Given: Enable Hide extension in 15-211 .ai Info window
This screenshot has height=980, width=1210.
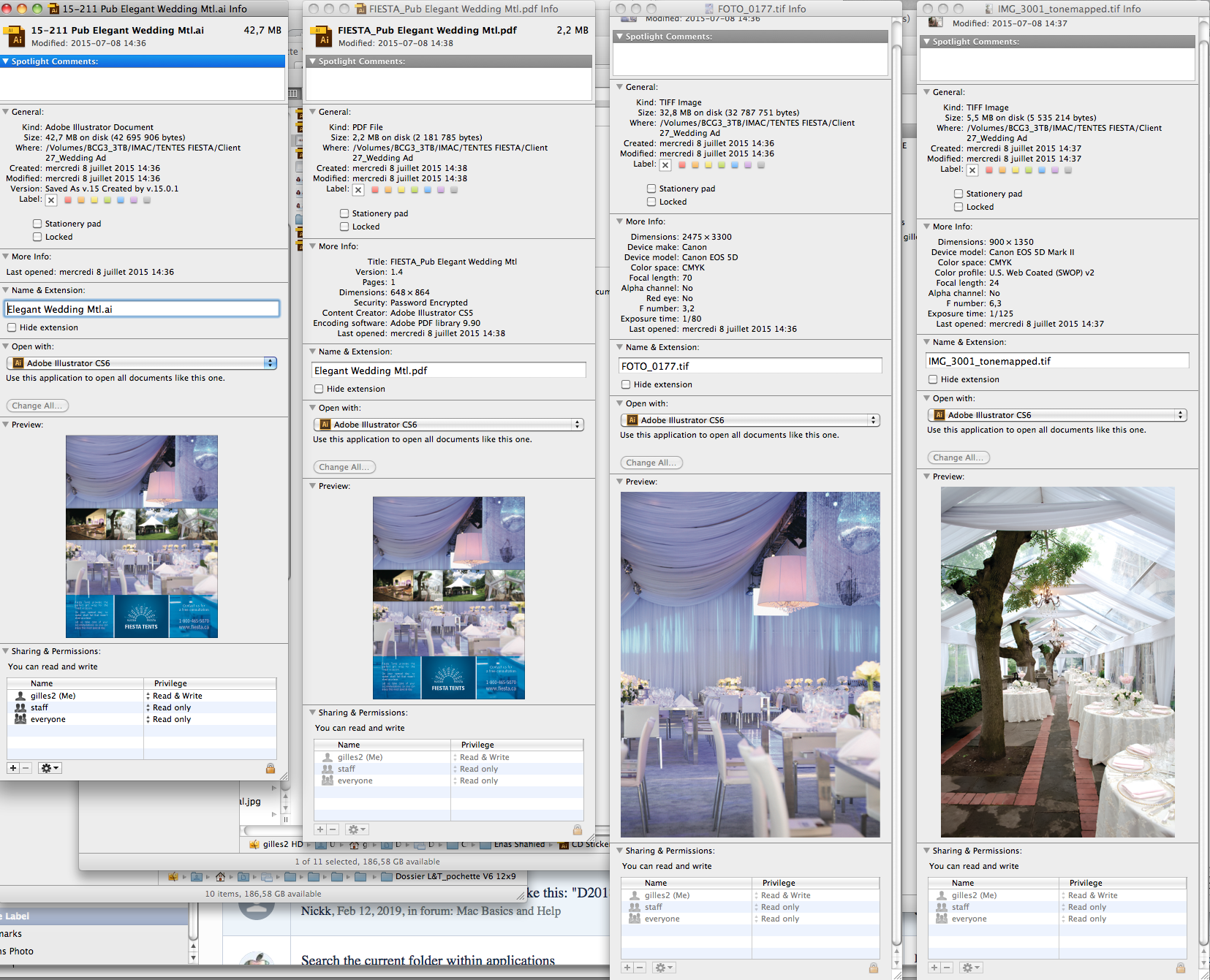Looking at the screenshot, I should click(12, 327).
